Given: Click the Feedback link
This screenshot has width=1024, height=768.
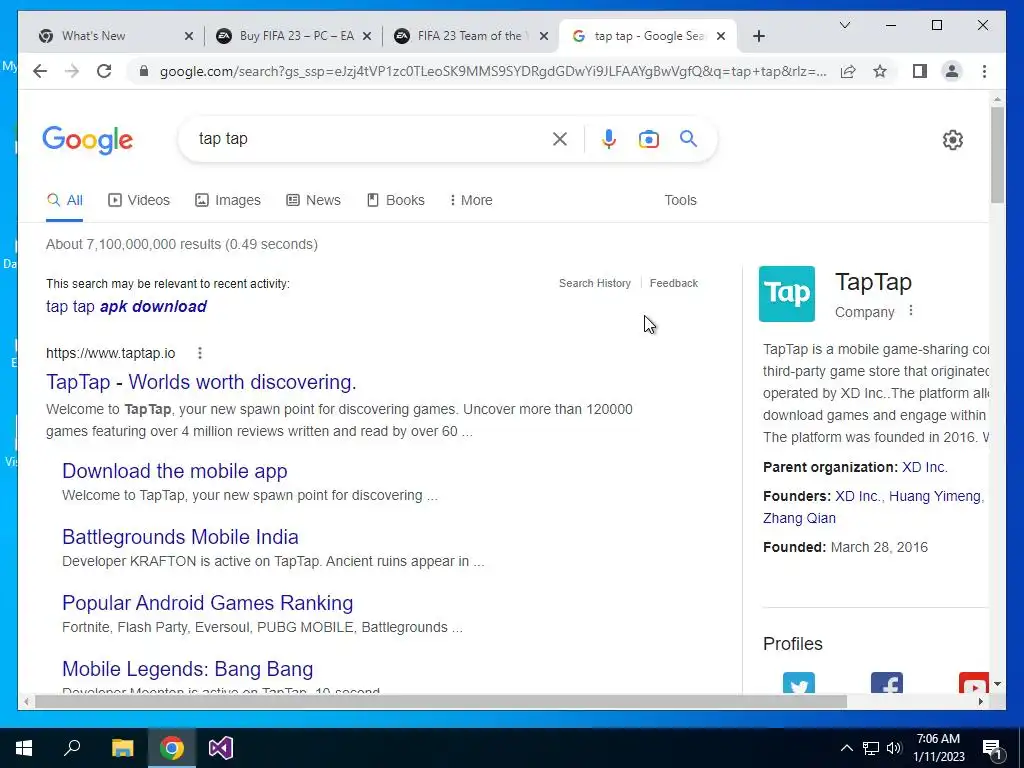Looking at the screenshot, I should coord(674,283).
